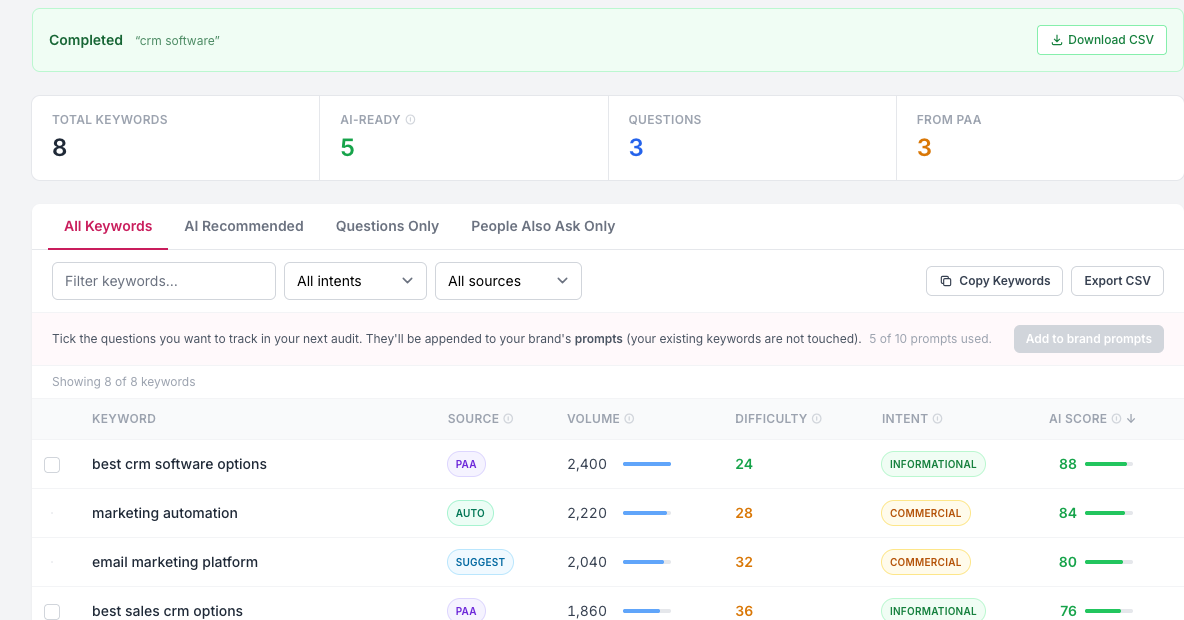
Task: Click the Questions count card
Action: [752, 138]
